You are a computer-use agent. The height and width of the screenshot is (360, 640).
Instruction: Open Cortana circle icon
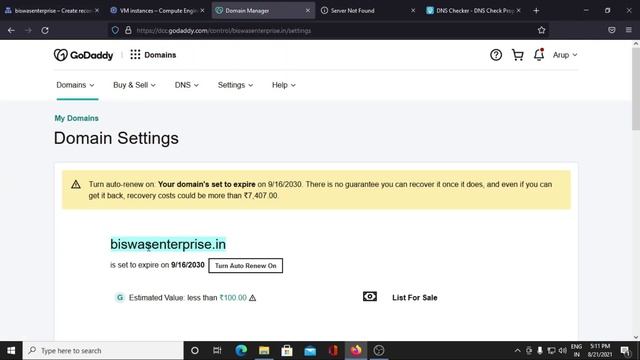pyautogui.click(x=195, y=351)
